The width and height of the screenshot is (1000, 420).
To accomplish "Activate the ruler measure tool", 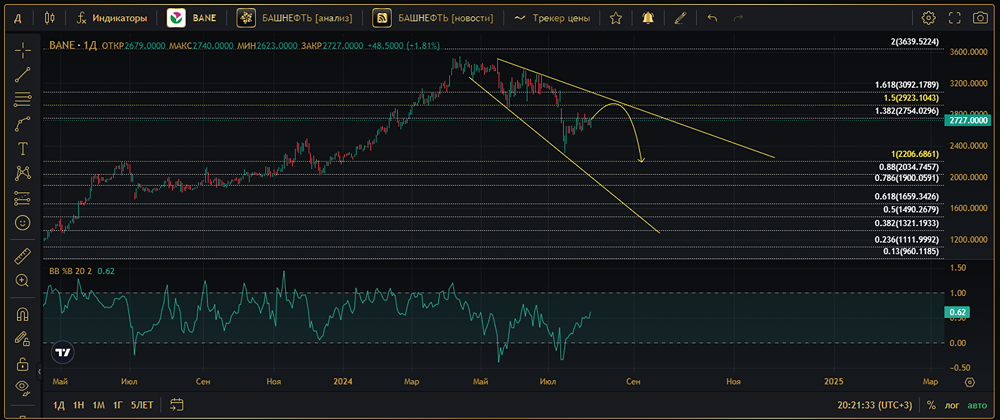I will click(22, 256).
